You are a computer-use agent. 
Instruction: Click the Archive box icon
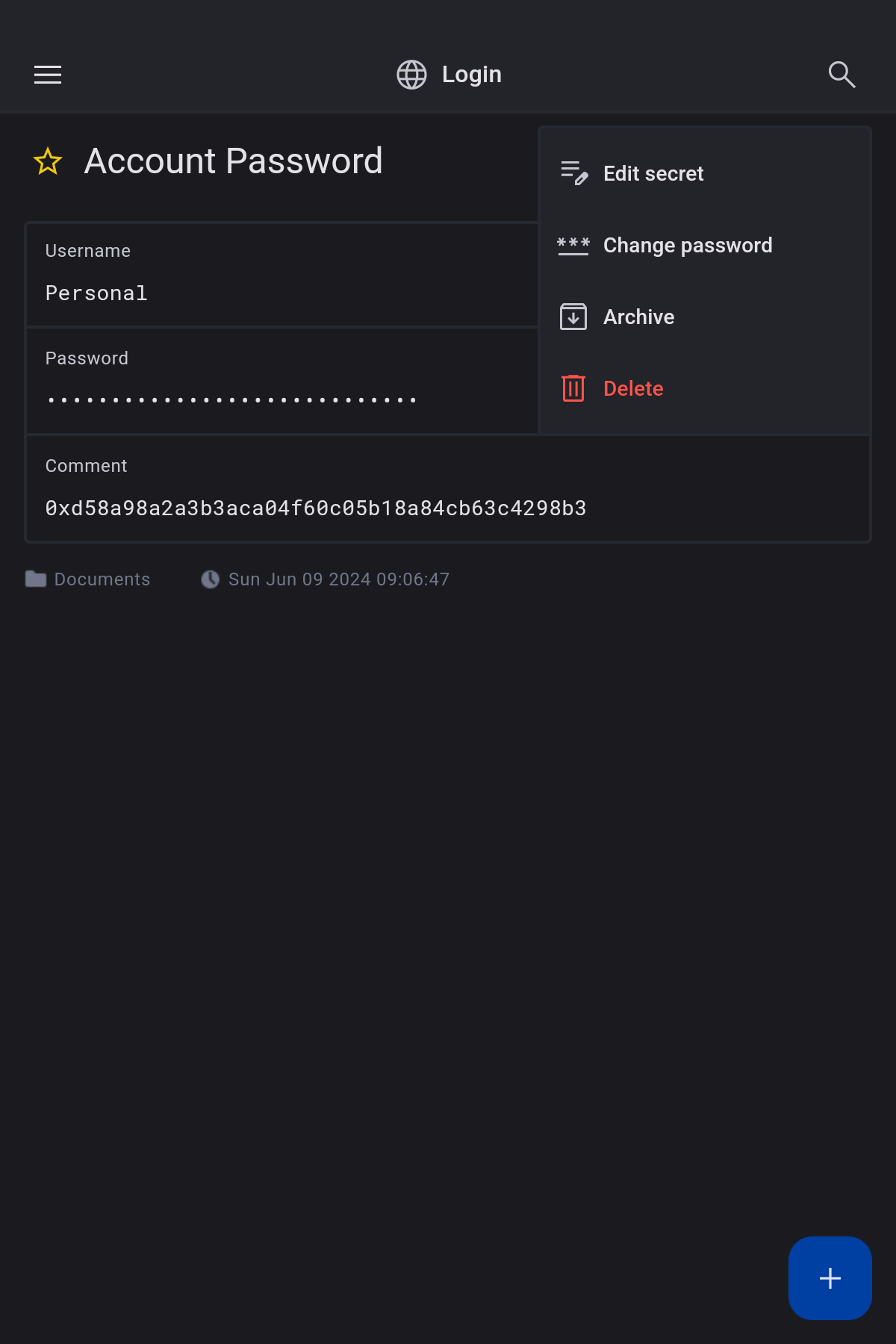pos(573,317)
